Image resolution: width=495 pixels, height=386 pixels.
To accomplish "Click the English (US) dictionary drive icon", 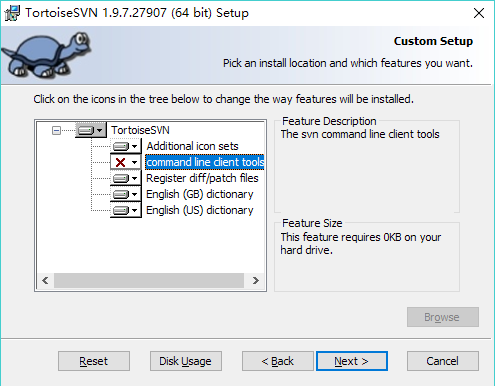I will tap(121, 210).
